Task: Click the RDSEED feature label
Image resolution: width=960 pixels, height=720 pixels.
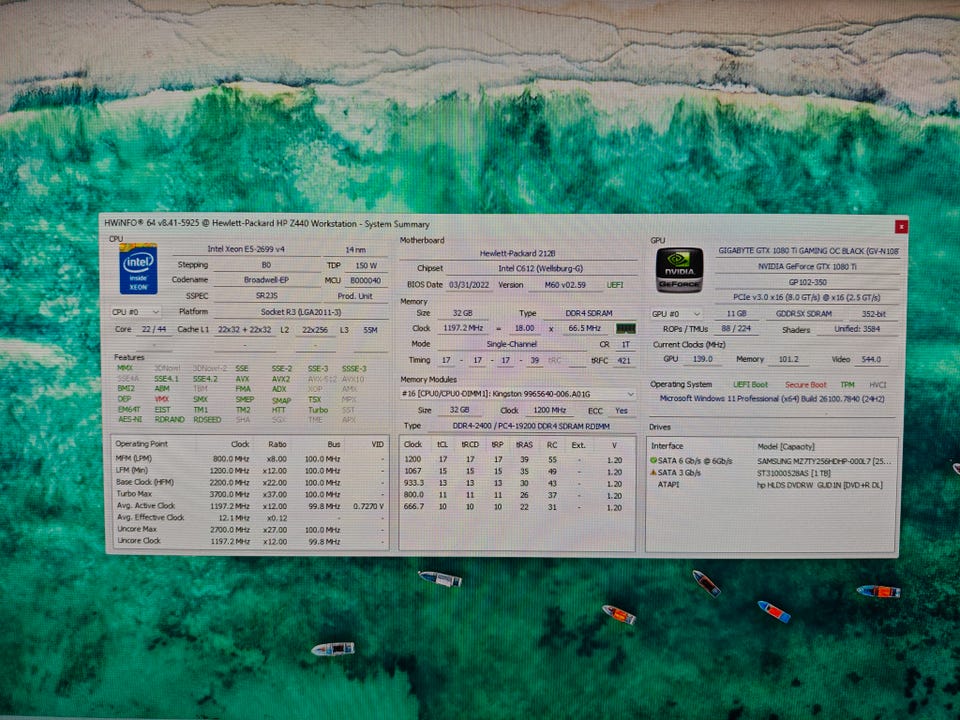Action: coord(207,419)
